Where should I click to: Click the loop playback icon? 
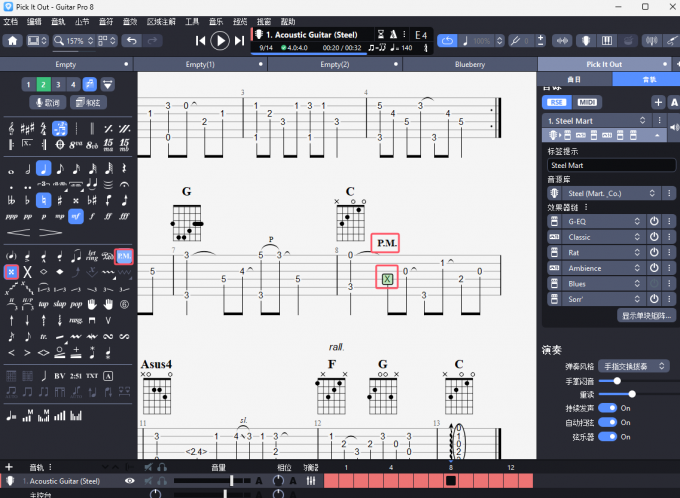tap(447, 41)
